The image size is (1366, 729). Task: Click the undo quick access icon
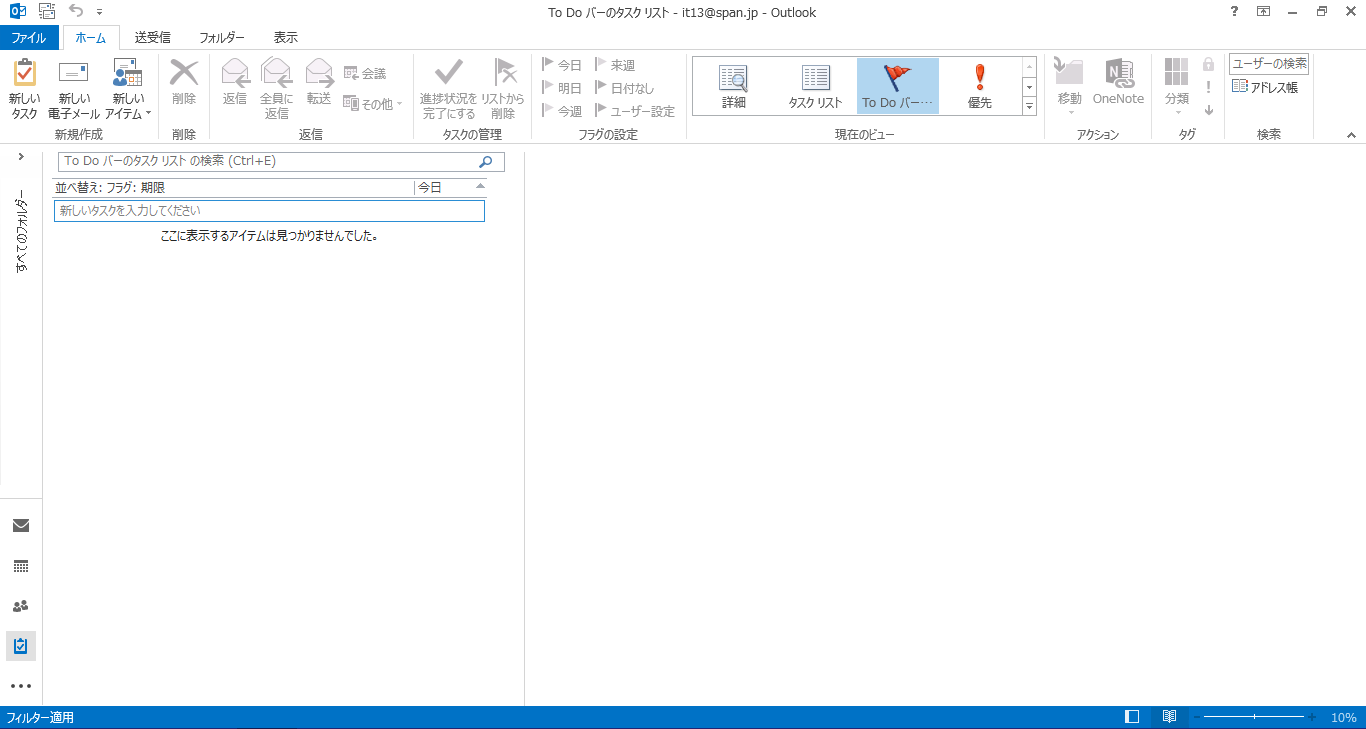point(76,12)
